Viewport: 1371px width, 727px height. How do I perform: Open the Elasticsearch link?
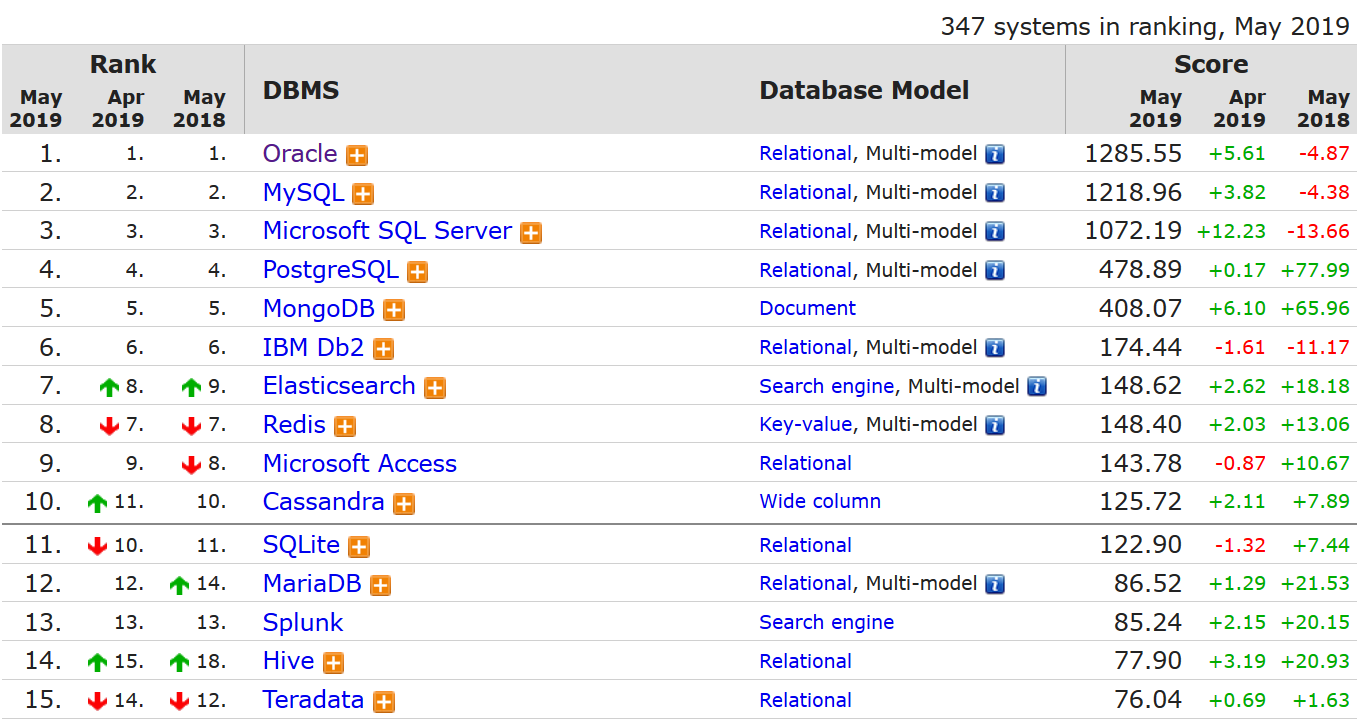pyautogui.click(x=339, y=386)
